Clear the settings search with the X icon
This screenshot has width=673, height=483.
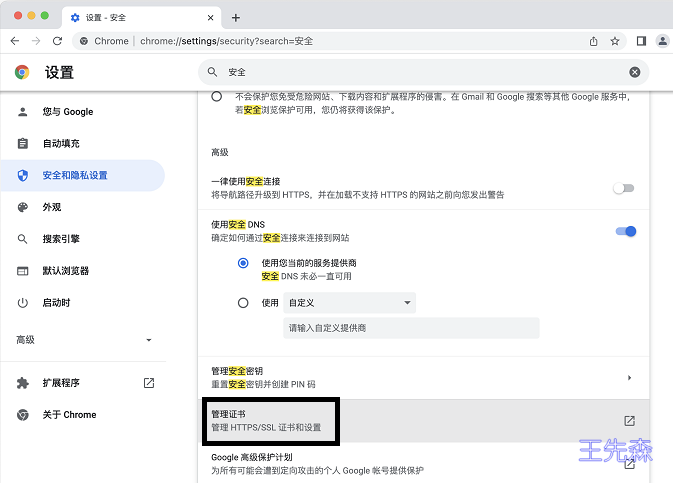[x=635, y=72]
